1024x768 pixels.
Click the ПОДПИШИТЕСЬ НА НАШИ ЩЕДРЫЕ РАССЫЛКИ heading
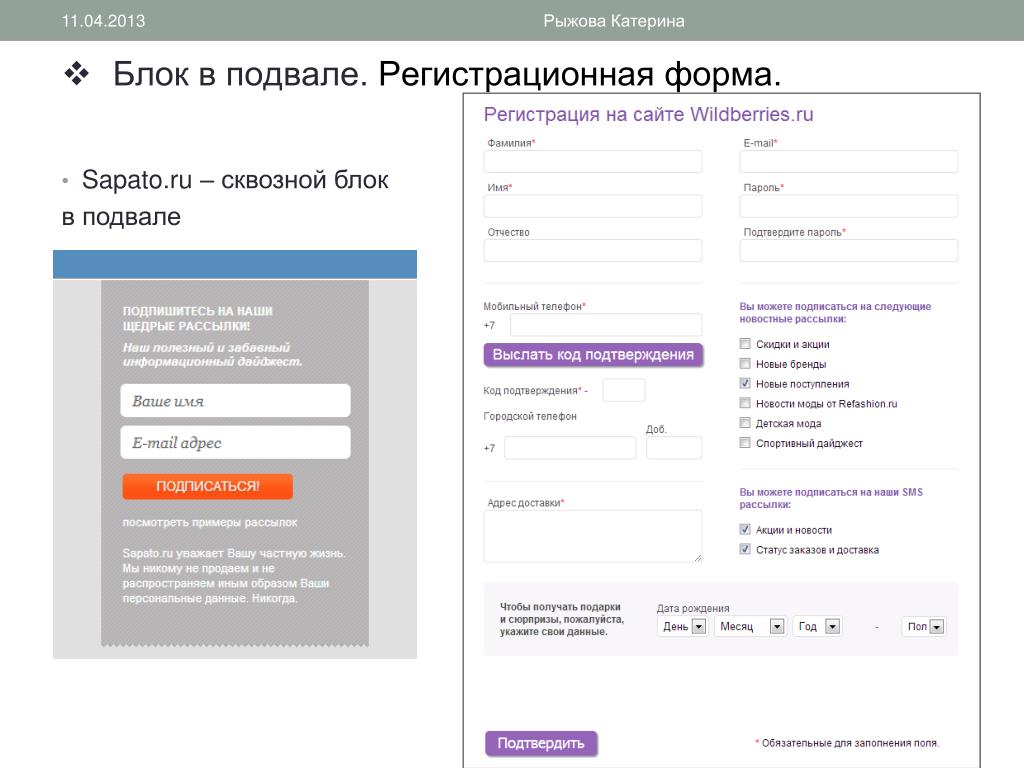(x=198, y=319)
